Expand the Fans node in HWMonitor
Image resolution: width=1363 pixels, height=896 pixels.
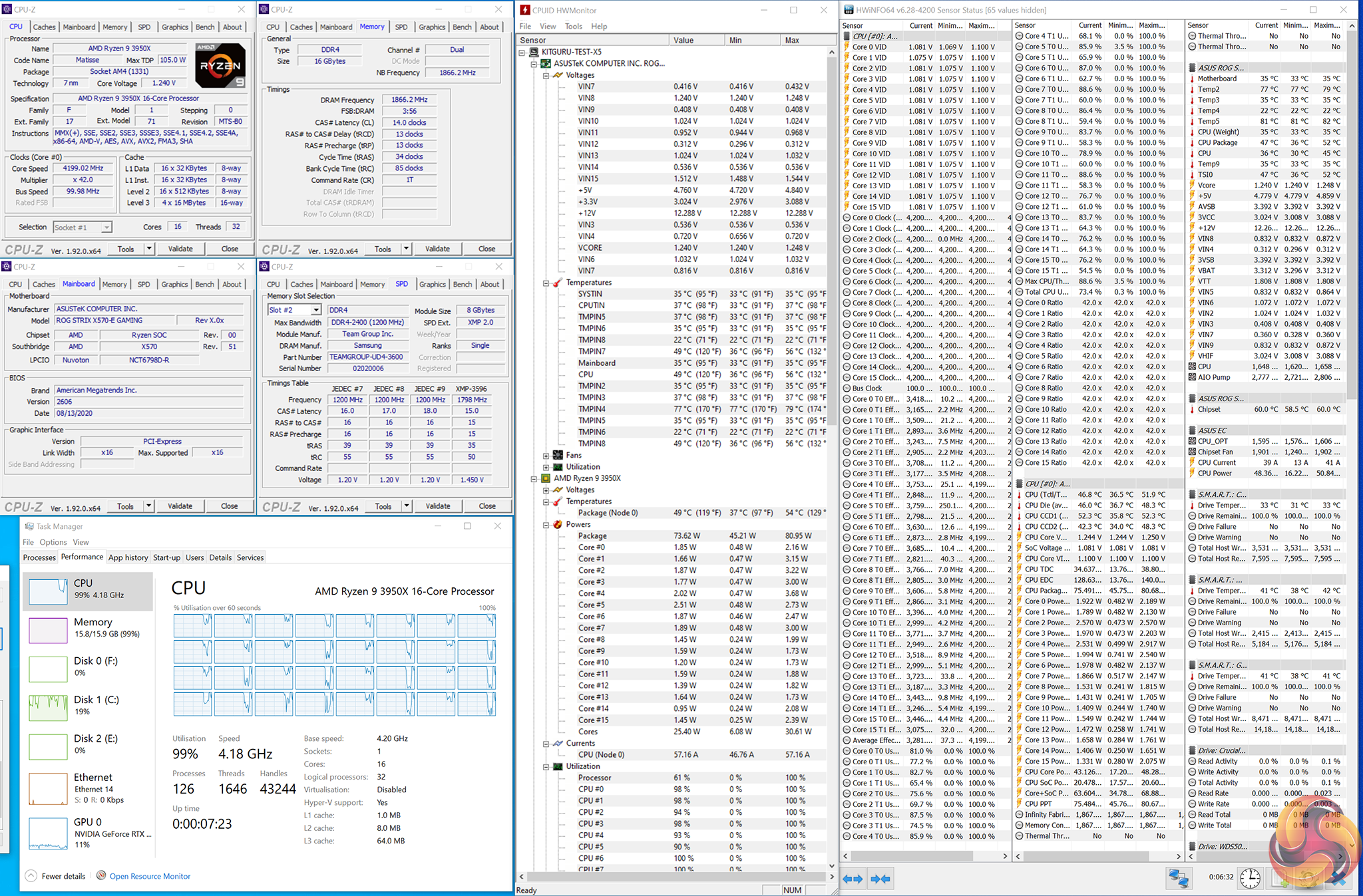tap(546, 456)
